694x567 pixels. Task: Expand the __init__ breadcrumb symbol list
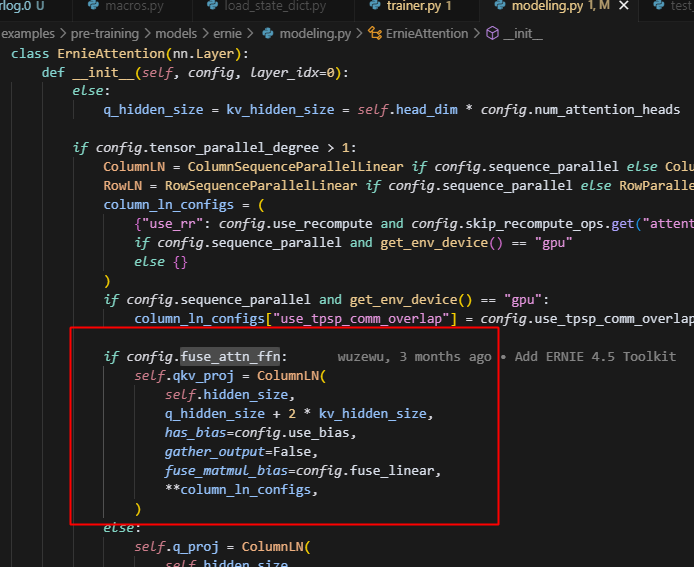point(524,33)
